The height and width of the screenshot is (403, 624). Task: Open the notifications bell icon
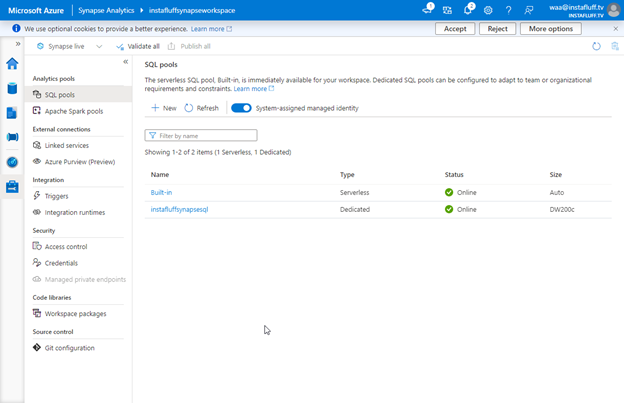pos(468,9)
